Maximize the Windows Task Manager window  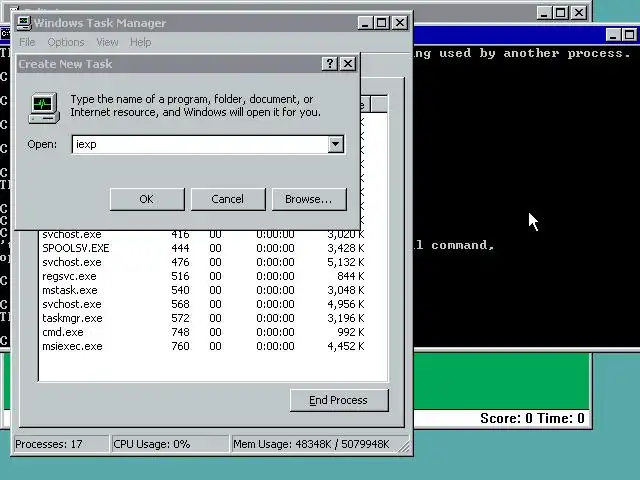(382, 23)
